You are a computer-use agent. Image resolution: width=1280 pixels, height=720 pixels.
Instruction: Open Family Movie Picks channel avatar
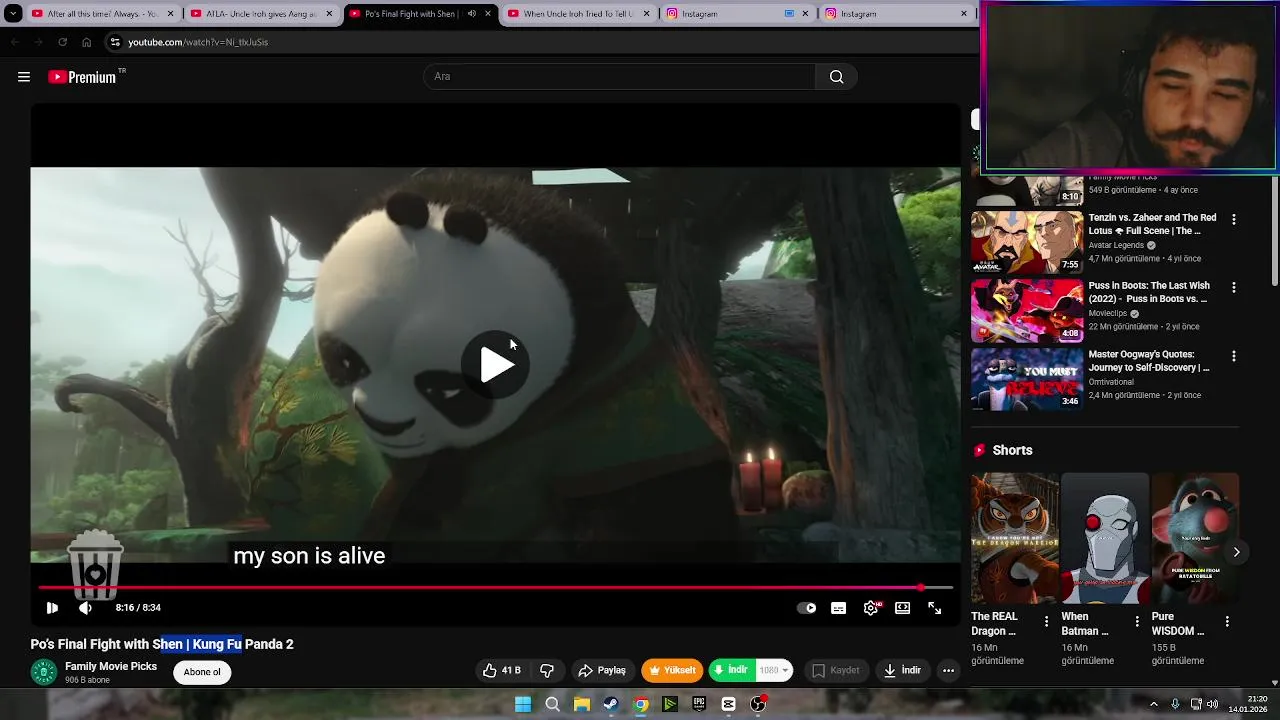[x=44, y=672]
